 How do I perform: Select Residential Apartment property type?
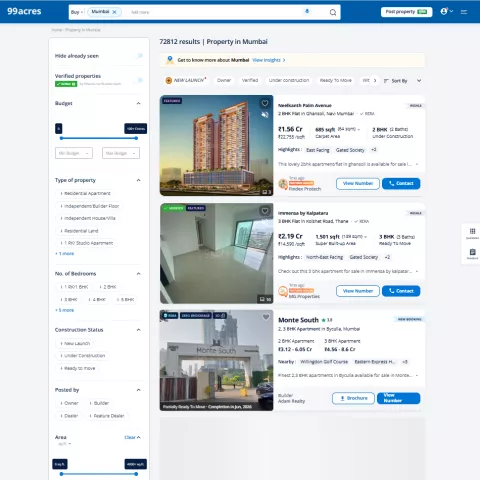[85, 193]
